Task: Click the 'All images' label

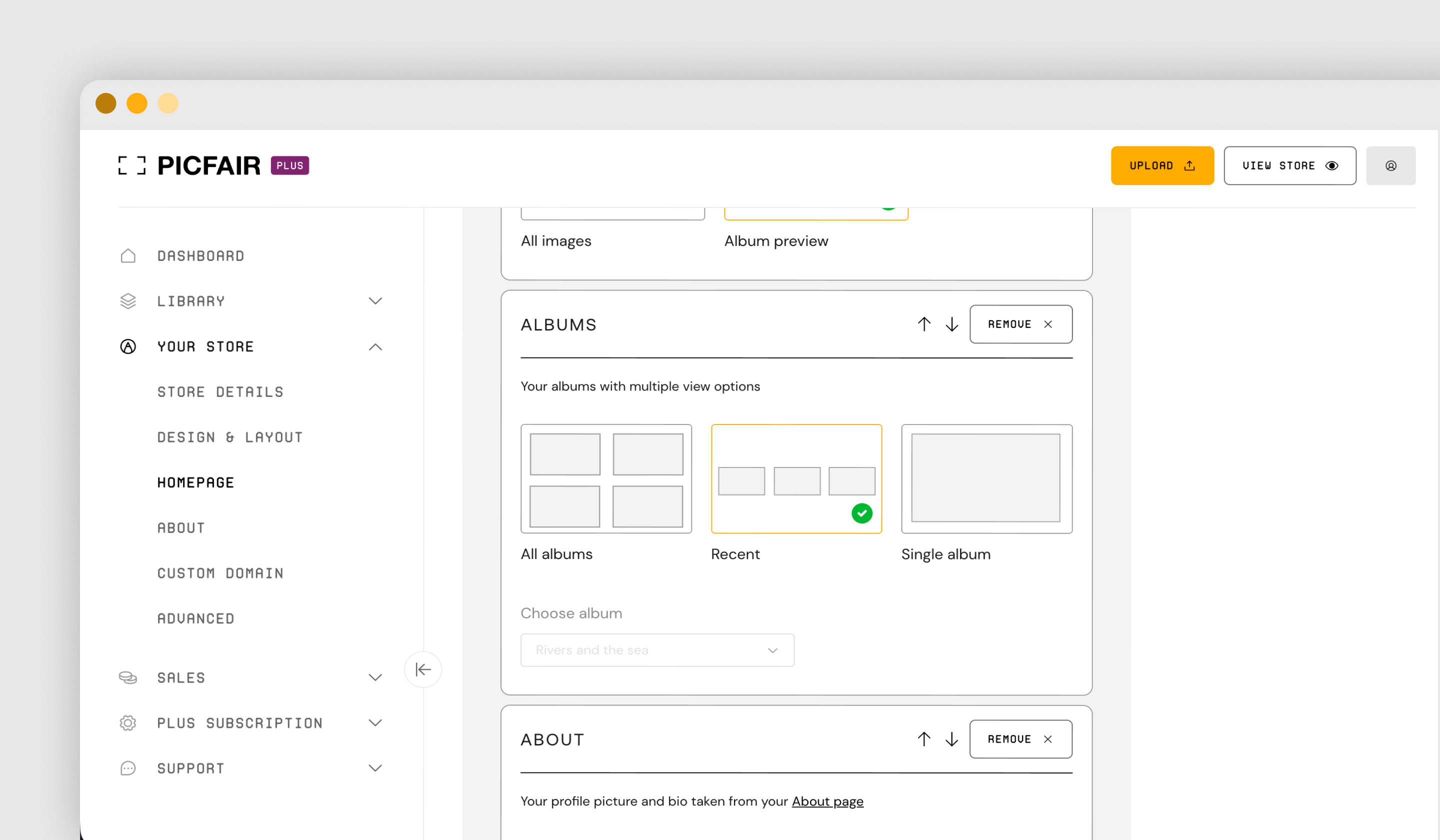Action: [555, 240]
